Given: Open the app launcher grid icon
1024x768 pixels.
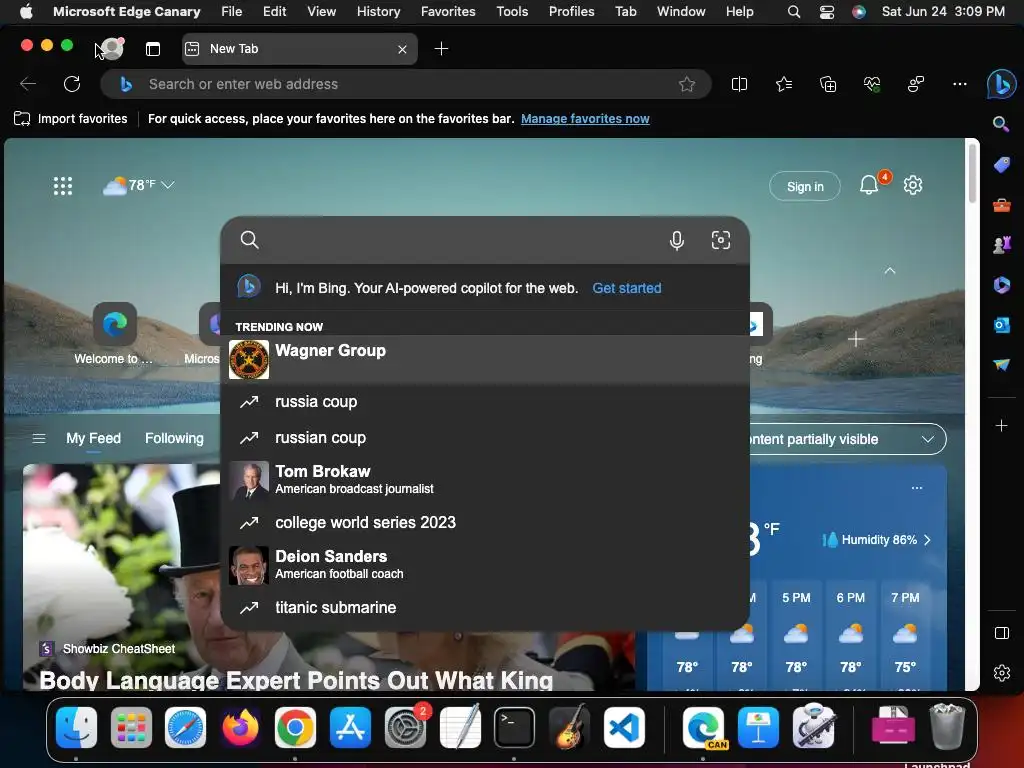Looking at the screenshot, I should [63, 186].
